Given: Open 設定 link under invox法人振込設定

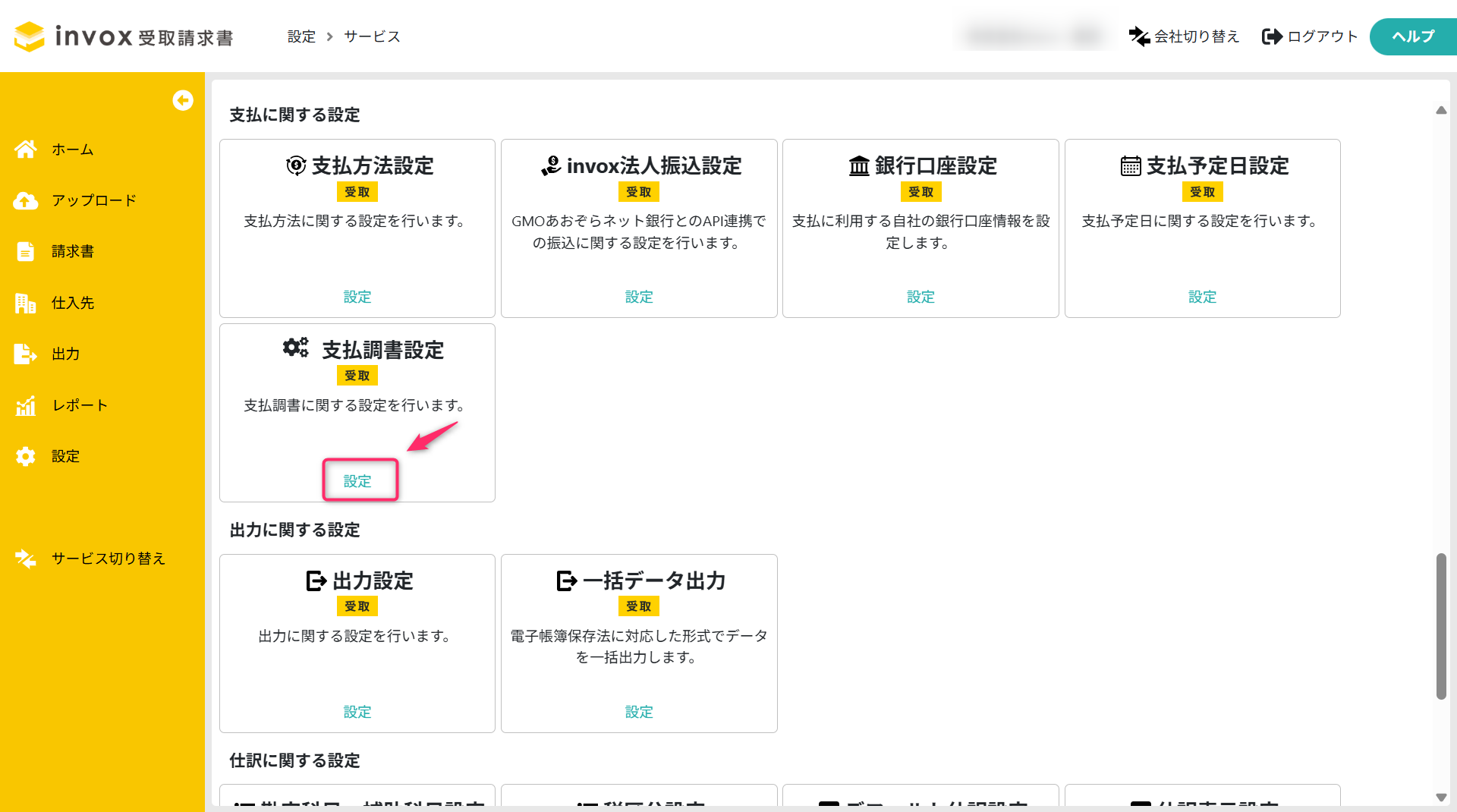Looking at the screenshot, I should (x=639, y=297).
